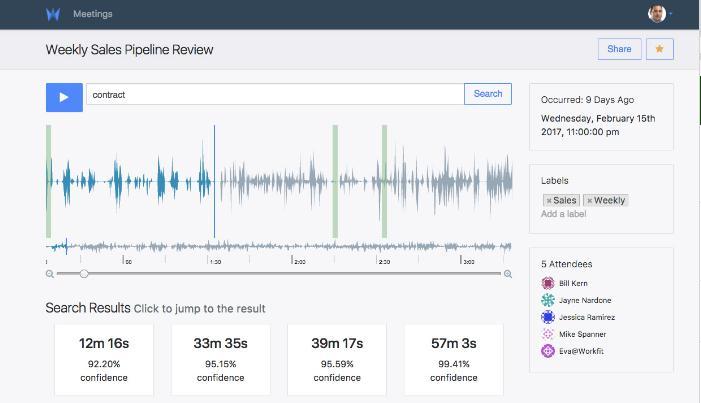This screenshot has width=701, height=403.
Task: Remove the Weekly label
Action: pos(590,200)
